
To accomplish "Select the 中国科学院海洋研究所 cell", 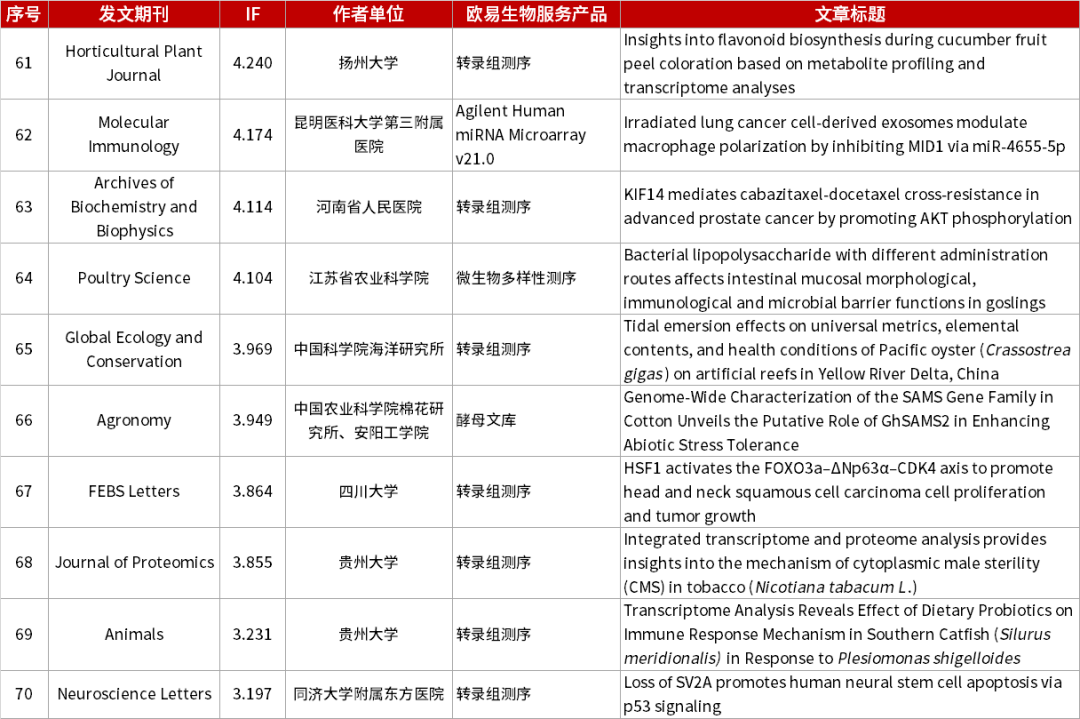I will coord(368,349).
